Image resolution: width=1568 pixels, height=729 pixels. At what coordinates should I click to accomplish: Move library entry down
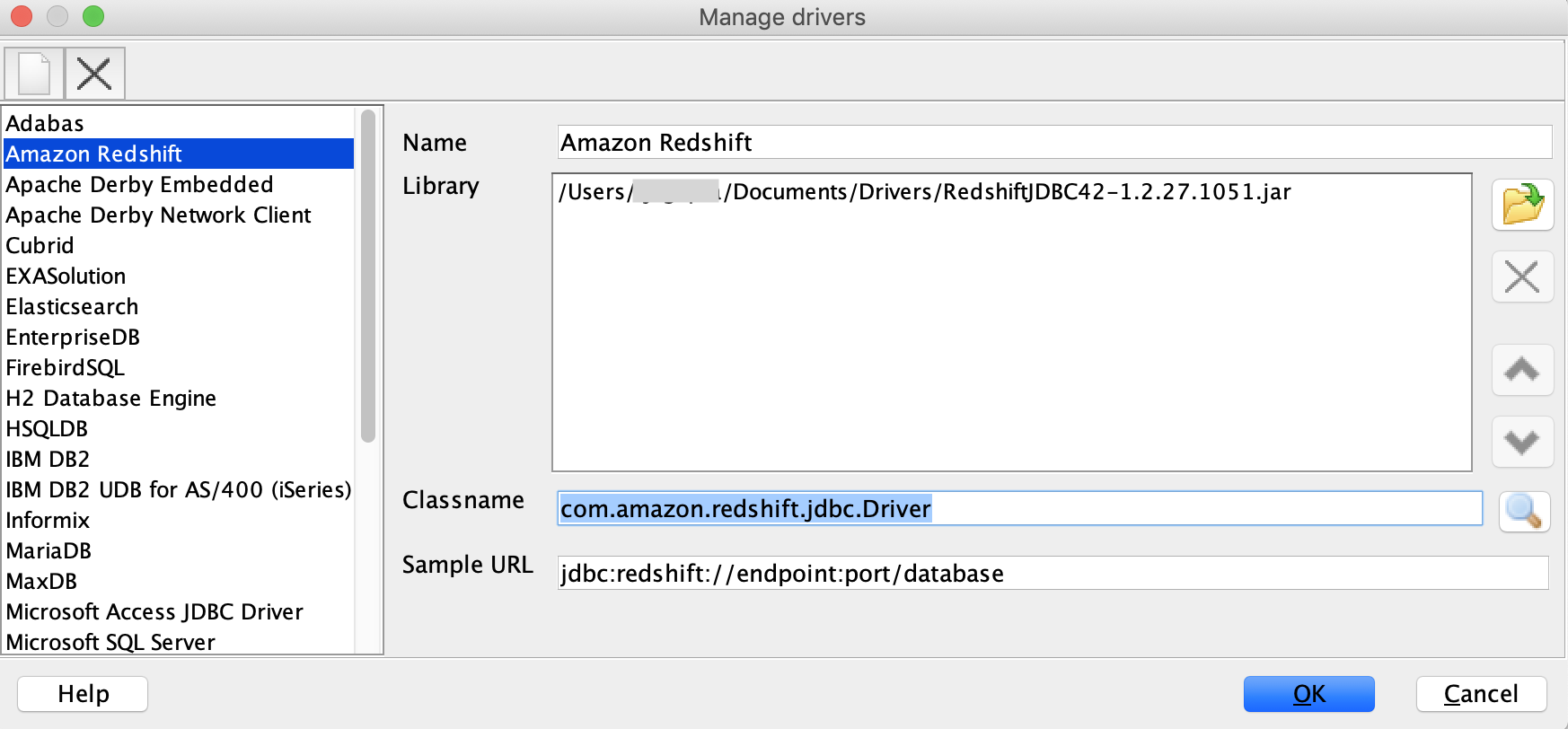[x=1522, y=442]
